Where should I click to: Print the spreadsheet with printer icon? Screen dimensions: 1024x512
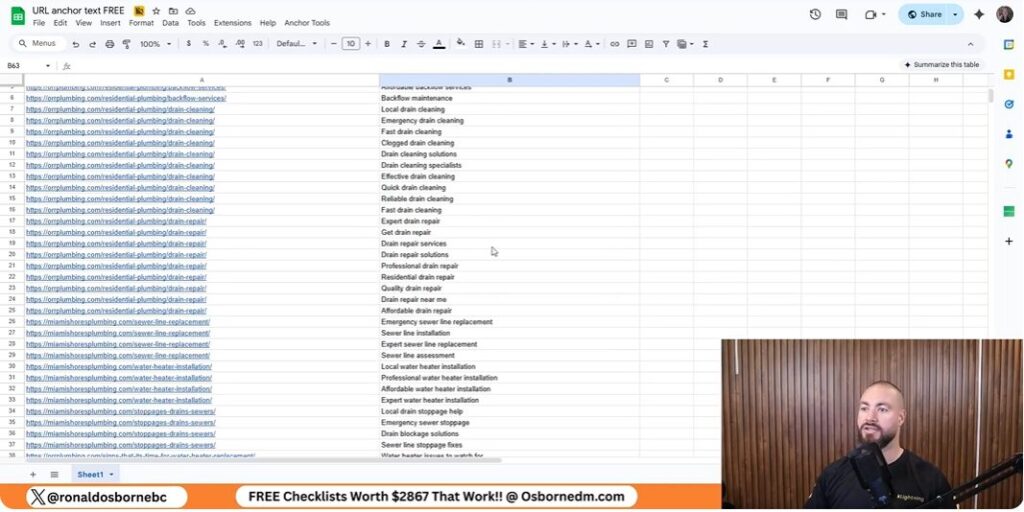pos(110,44)
